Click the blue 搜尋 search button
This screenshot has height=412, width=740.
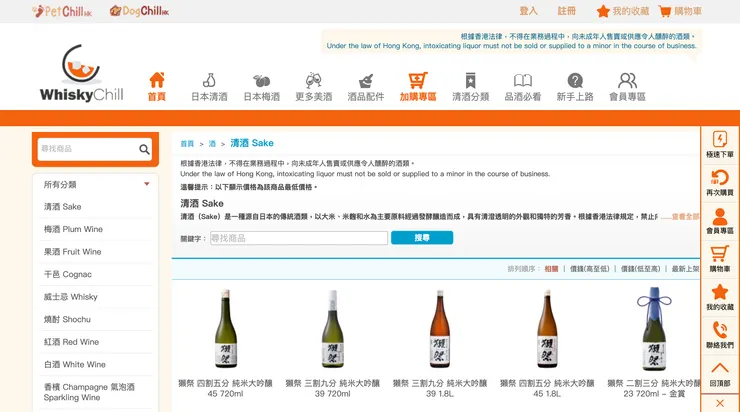point(422,238)
